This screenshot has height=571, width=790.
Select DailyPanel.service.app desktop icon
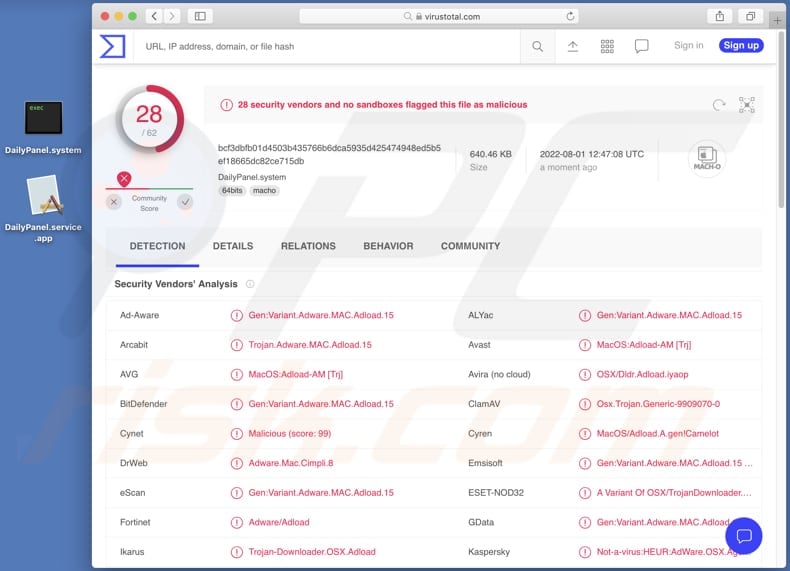point(43,196)
